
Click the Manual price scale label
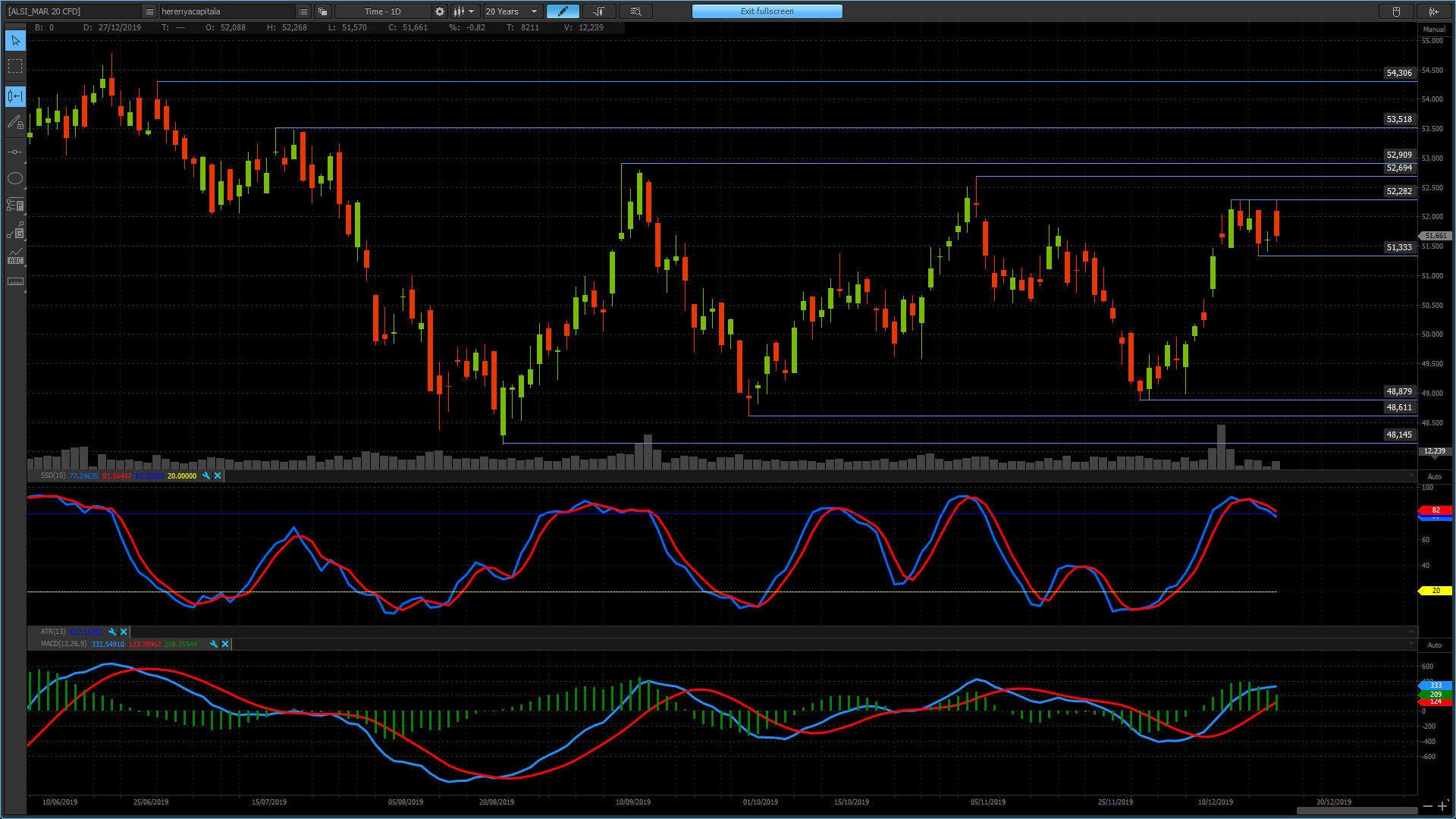[x=1434, y=30]
